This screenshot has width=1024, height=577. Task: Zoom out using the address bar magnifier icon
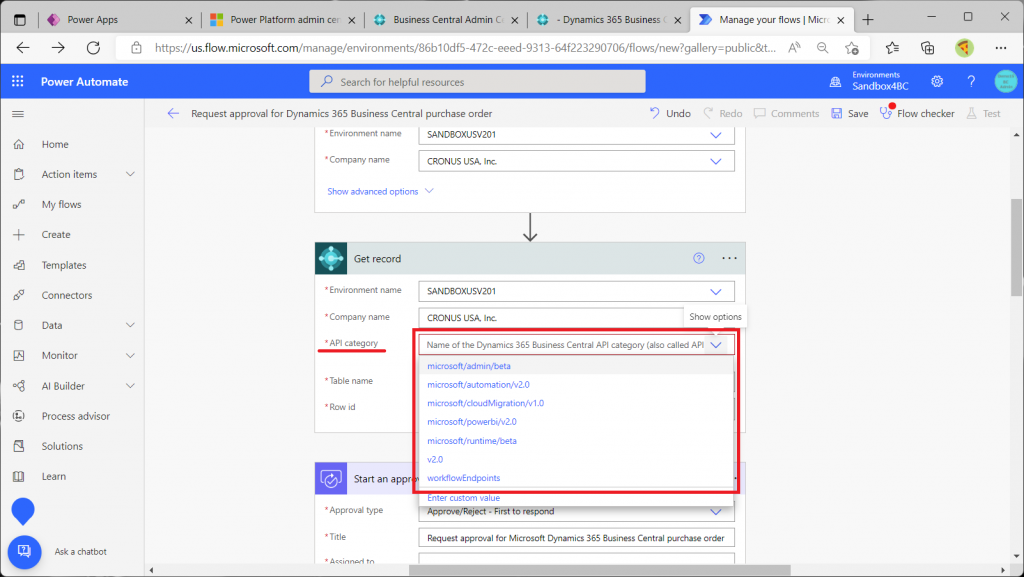[x=823, y=48]
